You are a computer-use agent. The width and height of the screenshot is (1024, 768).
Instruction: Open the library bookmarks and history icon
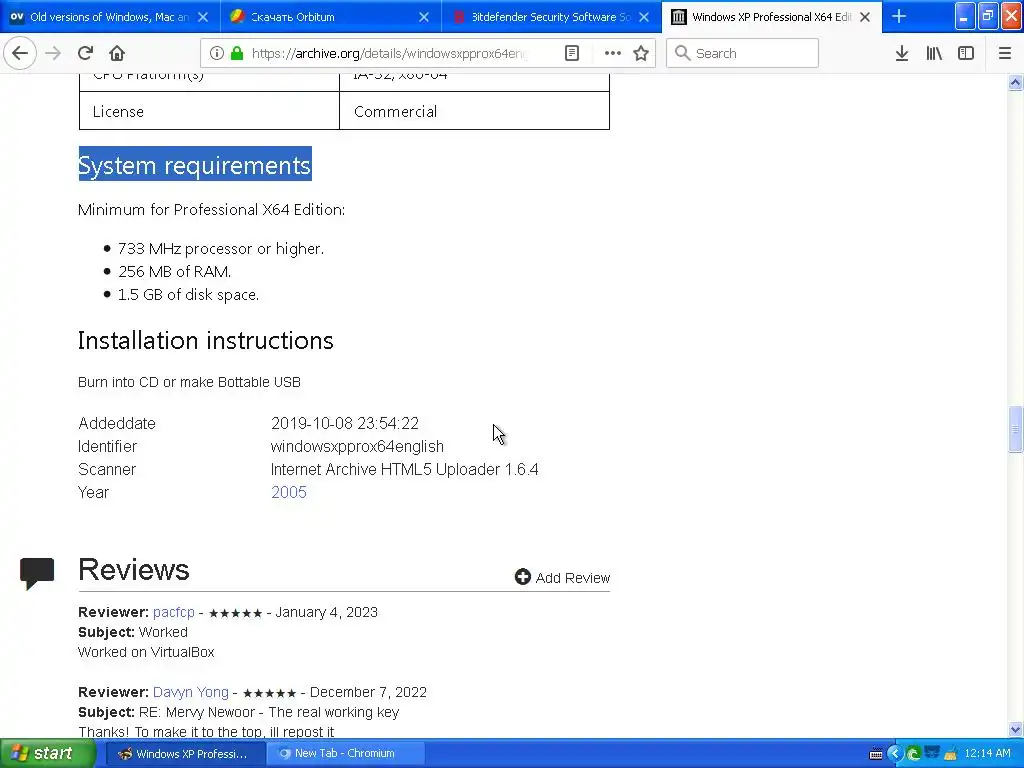point(934,53)
